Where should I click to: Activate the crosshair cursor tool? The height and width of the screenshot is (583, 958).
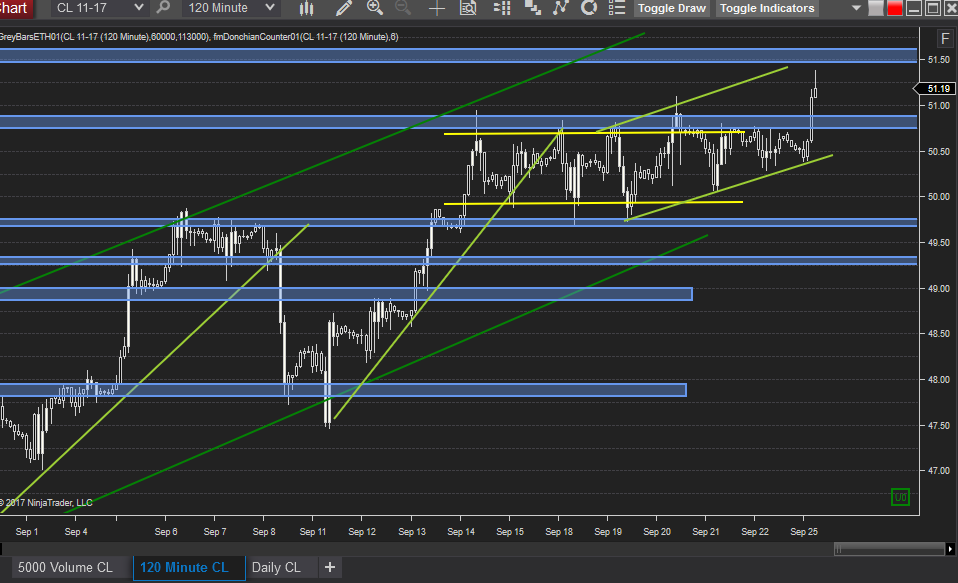point(436,8)
